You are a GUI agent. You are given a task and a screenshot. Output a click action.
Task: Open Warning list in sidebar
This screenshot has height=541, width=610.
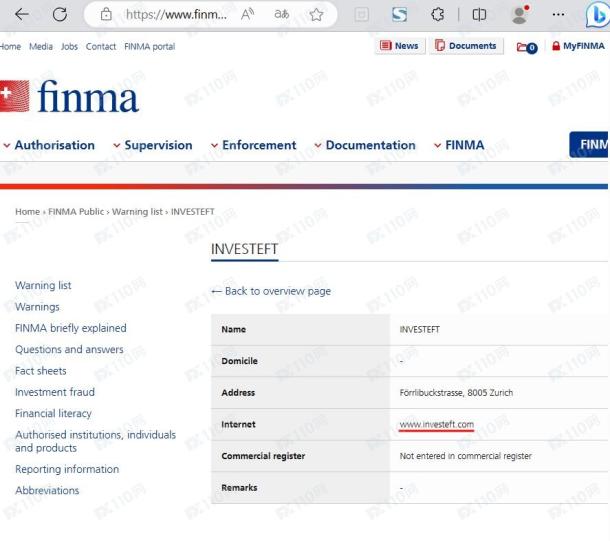coord(43,285)
